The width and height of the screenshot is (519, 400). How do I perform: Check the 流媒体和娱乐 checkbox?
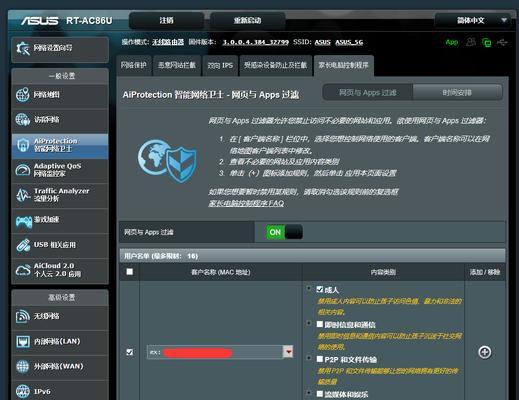(320, 394)
